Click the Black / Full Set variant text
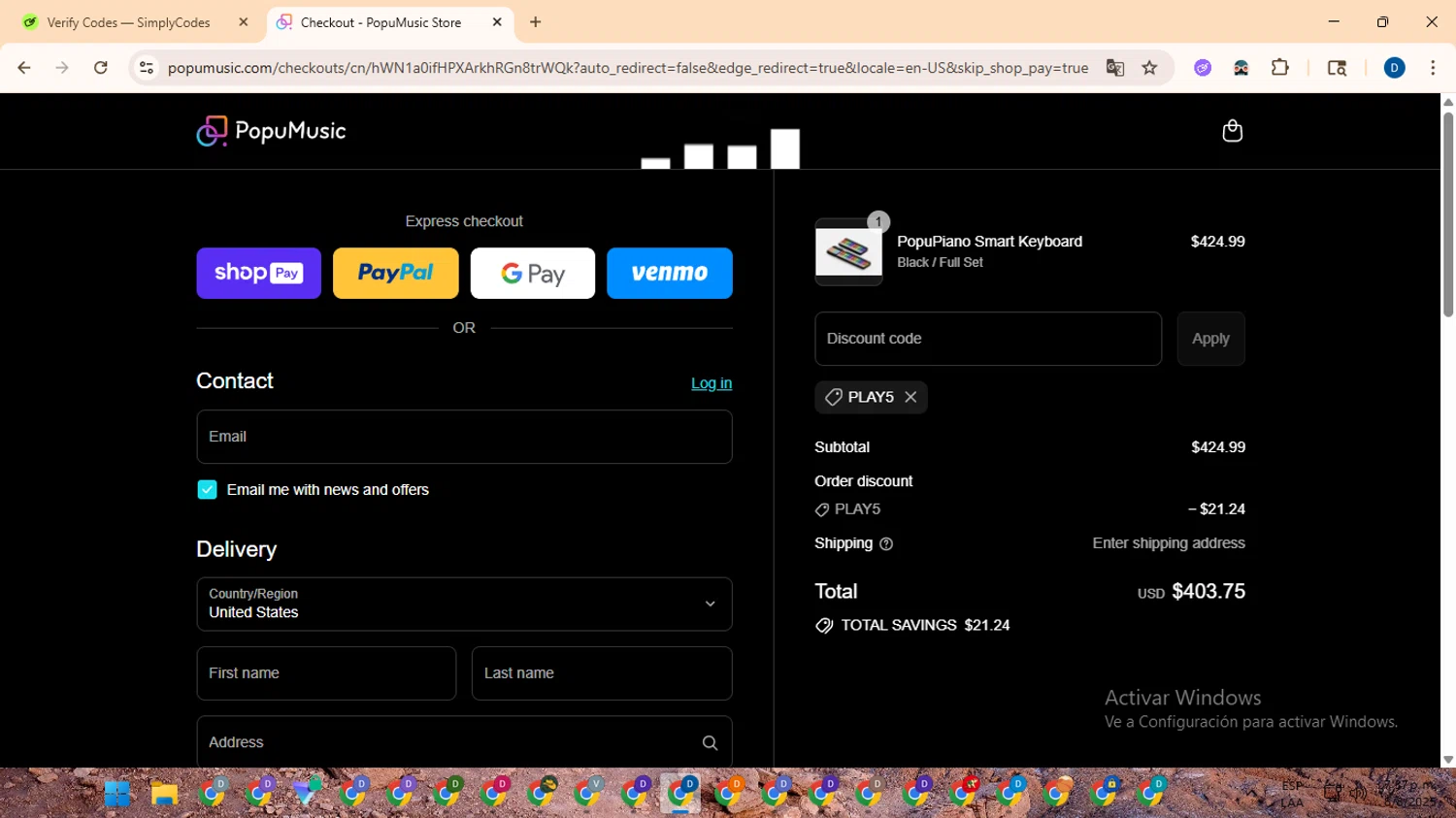 [940, 263]
